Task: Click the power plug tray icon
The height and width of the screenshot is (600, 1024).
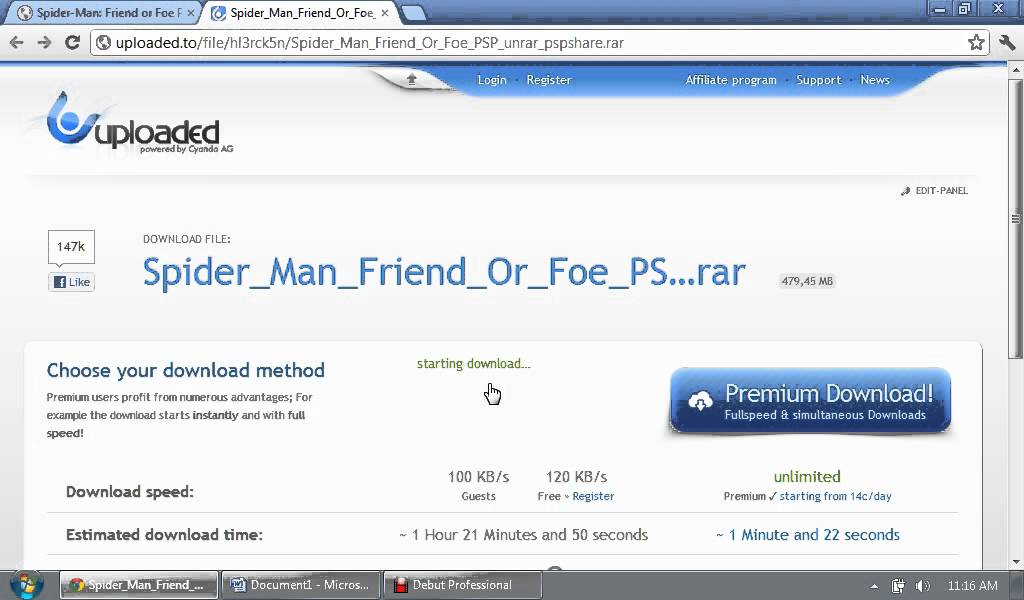Action: [899, 586]
